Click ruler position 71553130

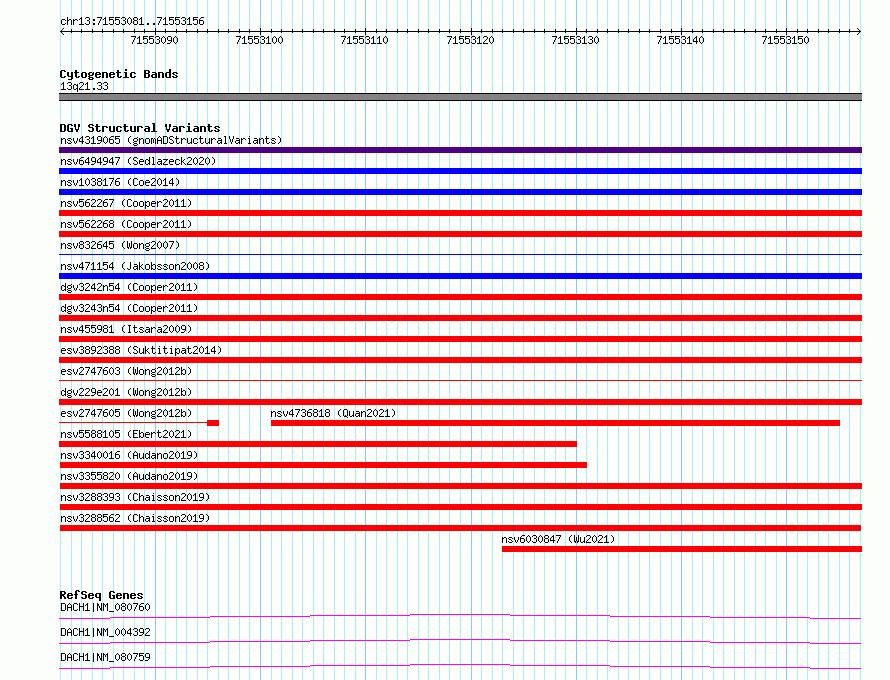[x=576, y=40]
